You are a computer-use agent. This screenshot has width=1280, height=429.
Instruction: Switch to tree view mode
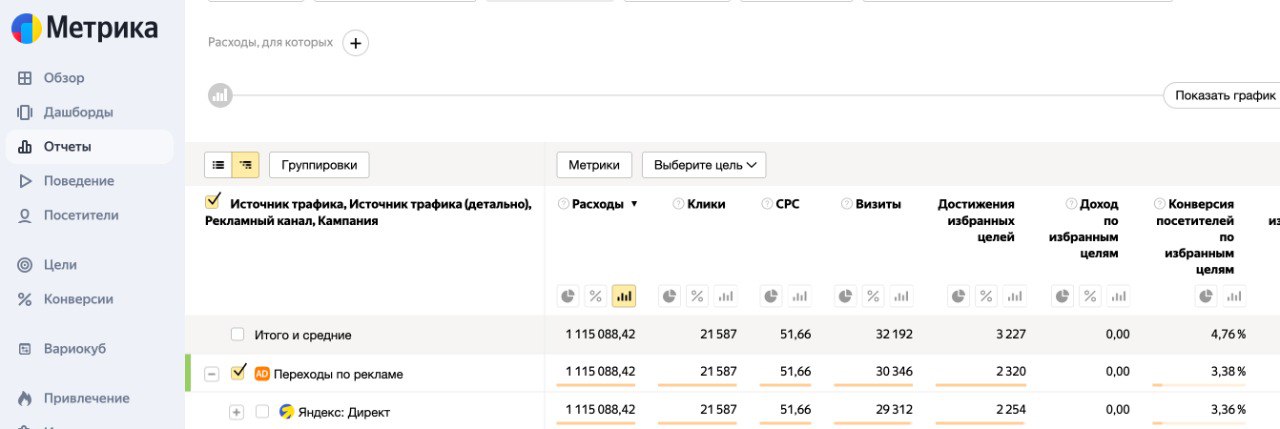pyautogui.click(x=245, y=165)
